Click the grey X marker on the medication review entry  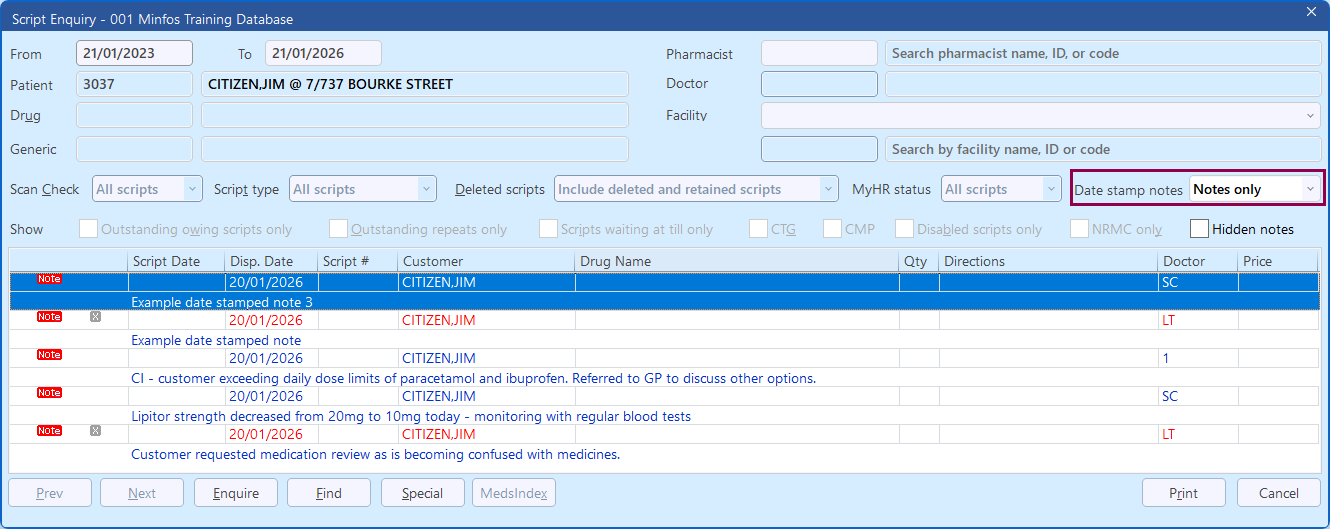(x=96, y=431)
